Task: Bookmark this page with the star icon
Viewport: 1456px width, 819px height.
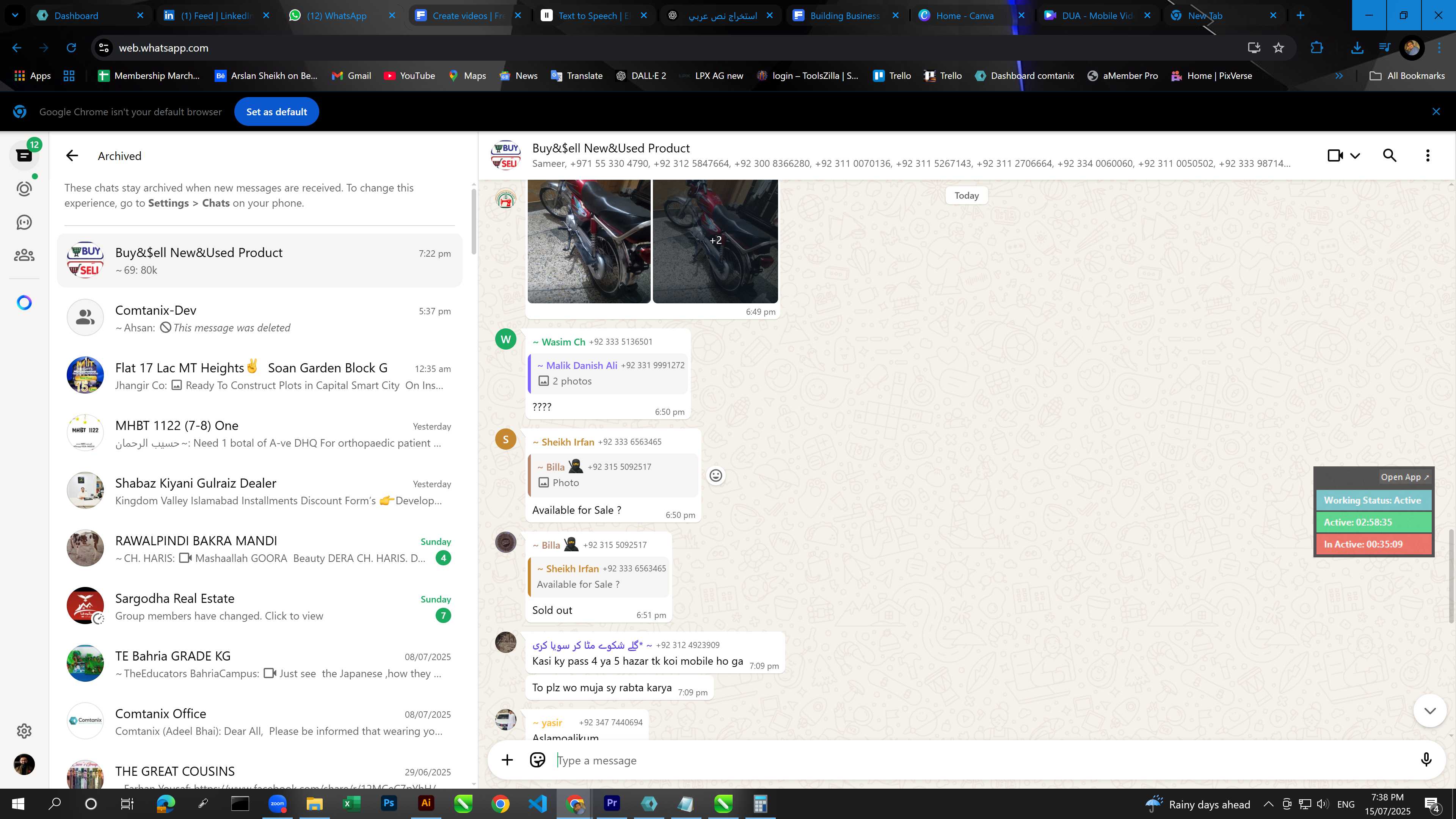Action: pyautogui.click(x=1279, y=48)
